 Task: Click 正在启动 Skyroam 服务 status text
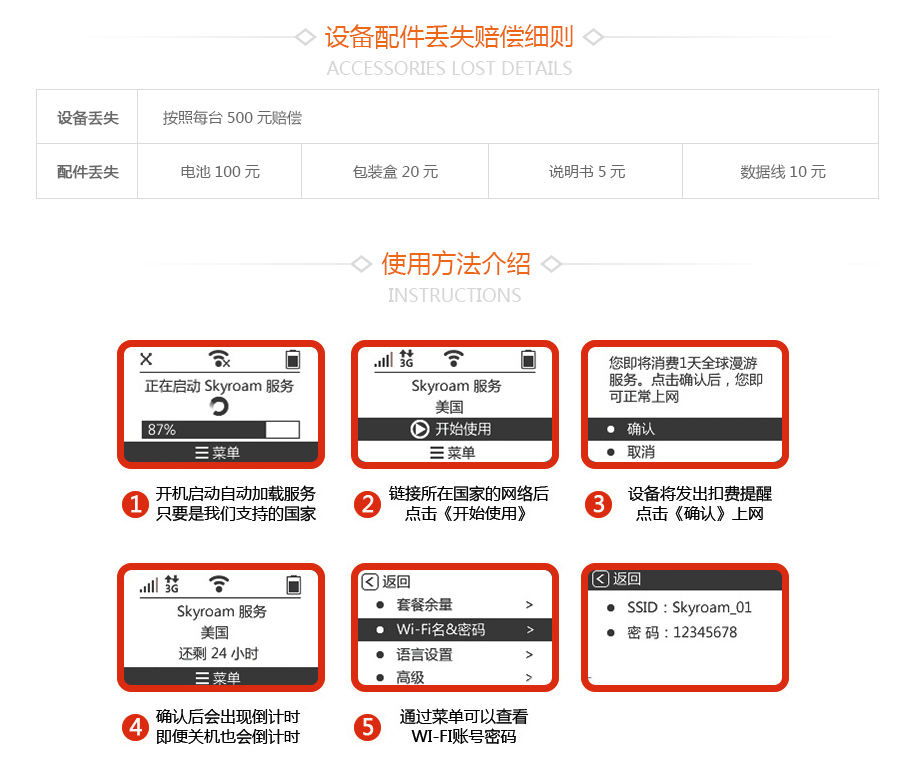pos(219,386)
